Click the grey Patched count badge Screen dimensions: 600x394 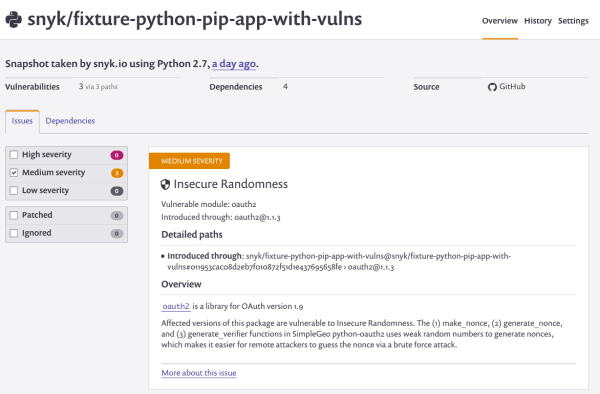click(117, 215)
